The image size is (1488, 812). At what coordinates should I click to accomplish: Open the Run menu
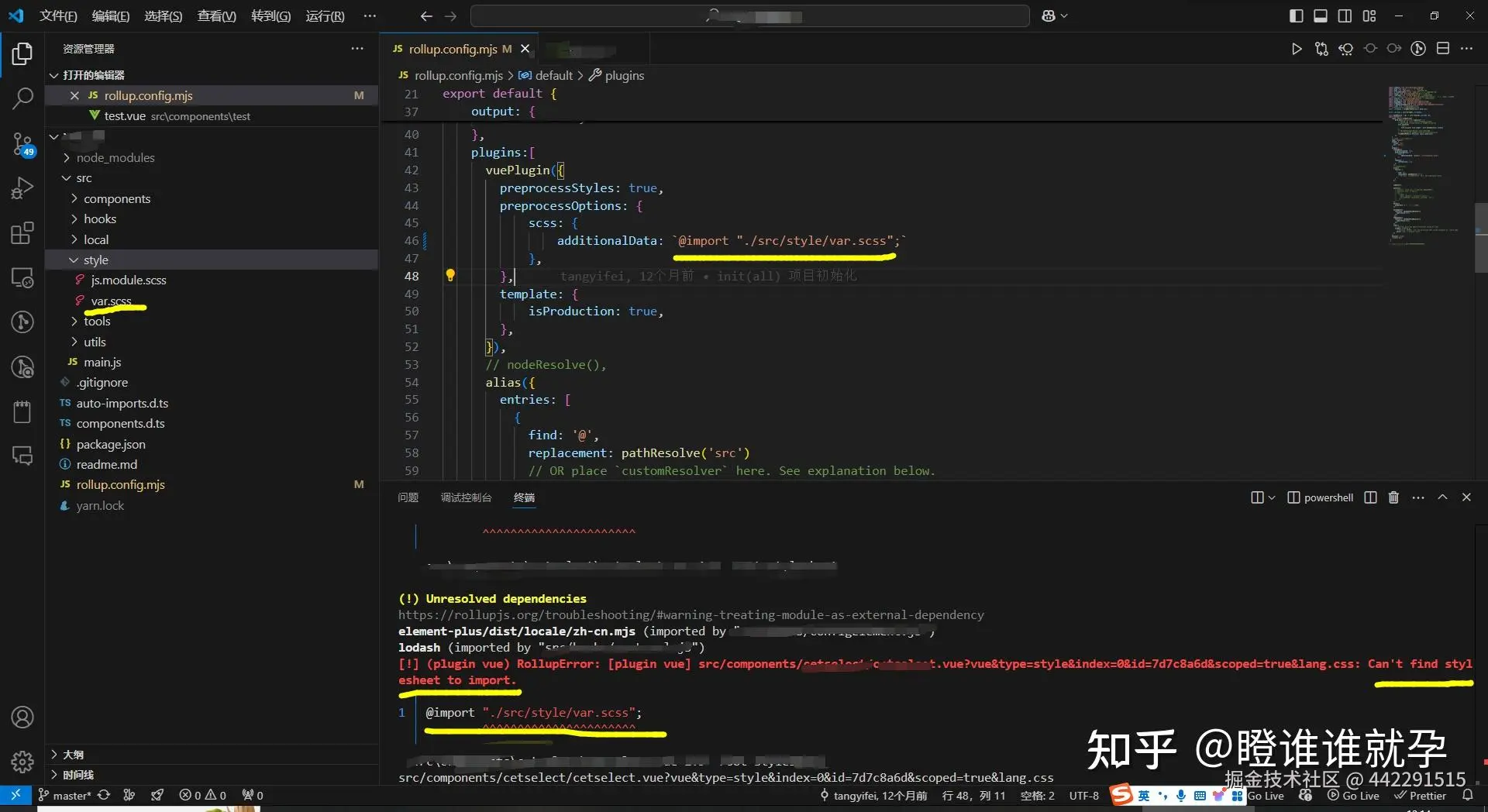(x=325, y=15)
